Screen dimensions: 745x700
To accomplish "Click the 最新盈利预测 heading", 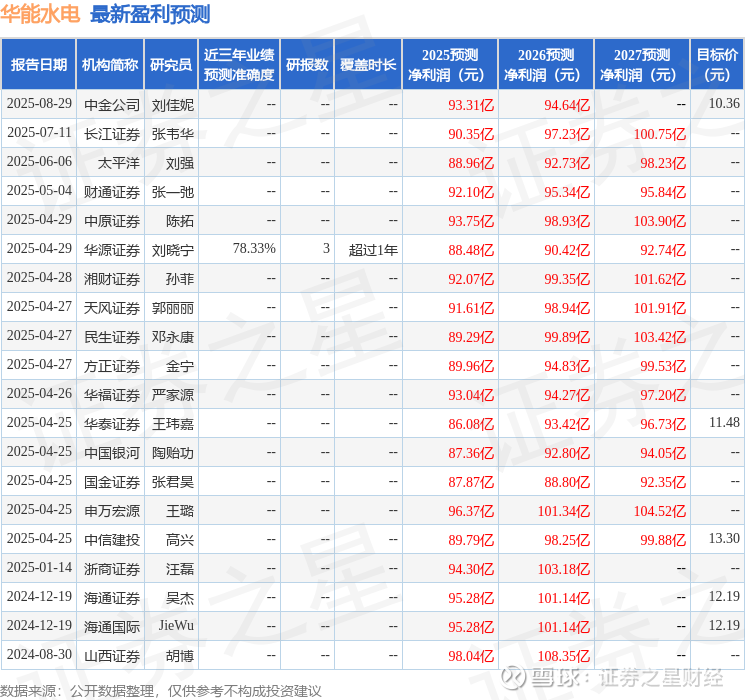I will 150,14.
